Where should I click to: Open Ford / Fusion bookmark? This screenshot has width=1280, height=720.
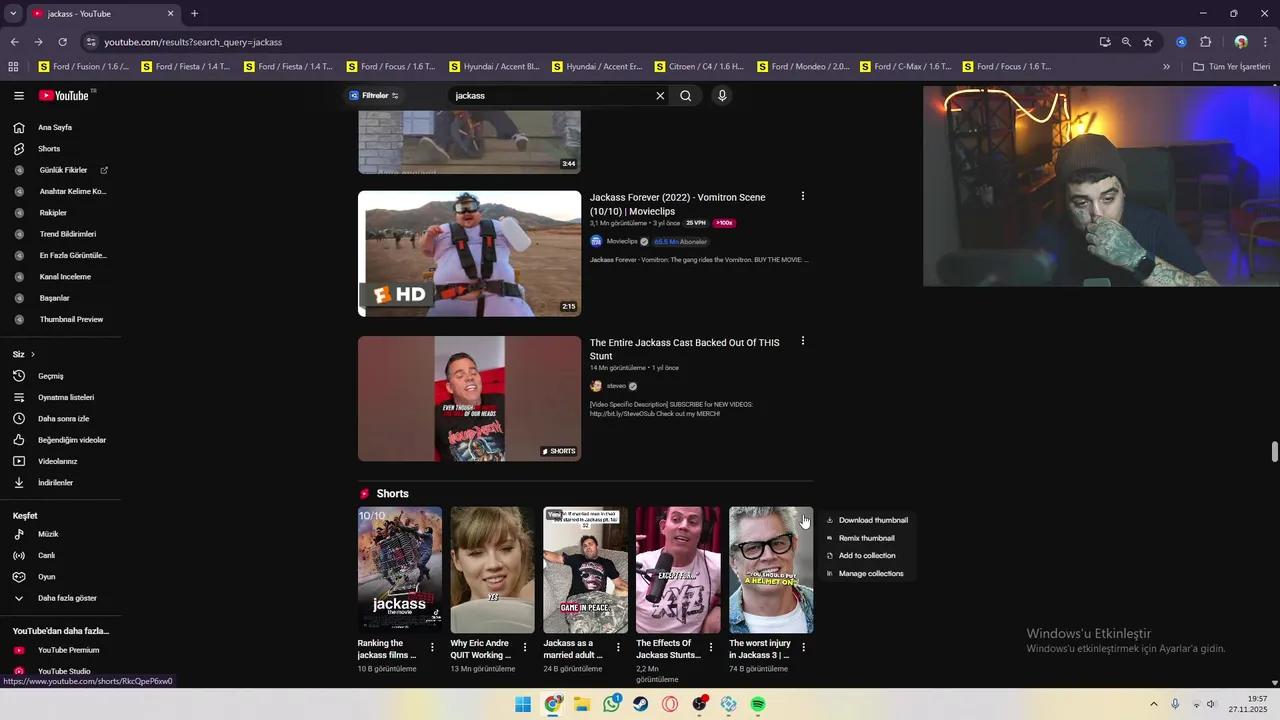click(84, 67)
